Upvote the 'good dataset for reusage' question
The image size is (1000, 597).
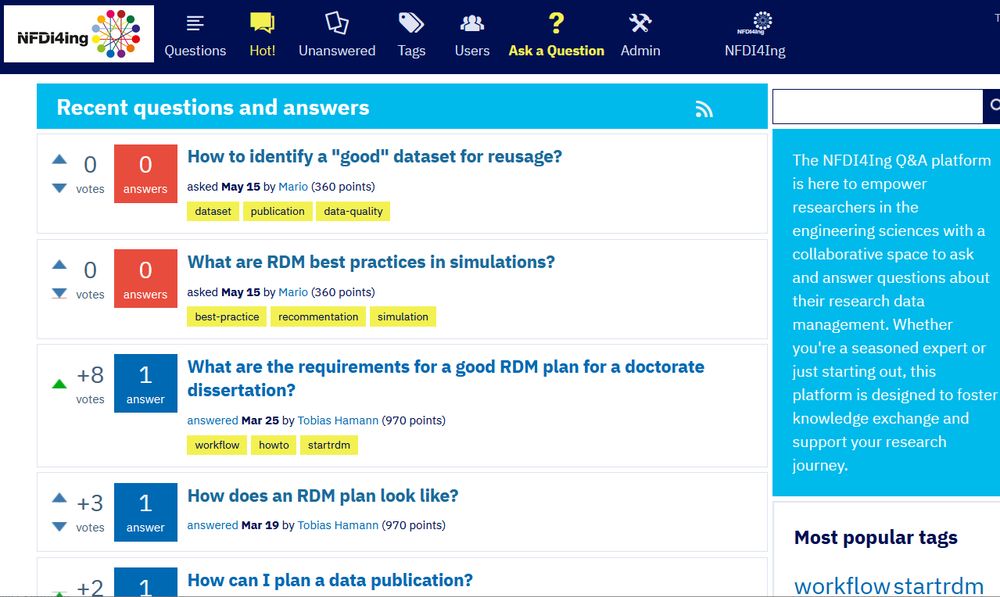[59, 159]
